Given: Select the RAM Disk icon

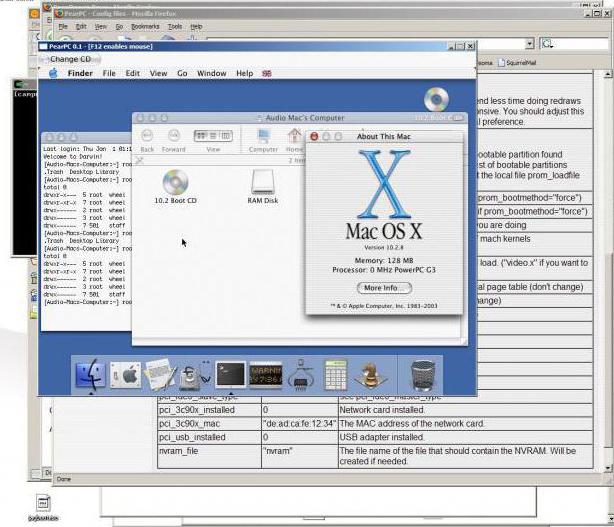Looking at the screenshot, I should 263,186.
